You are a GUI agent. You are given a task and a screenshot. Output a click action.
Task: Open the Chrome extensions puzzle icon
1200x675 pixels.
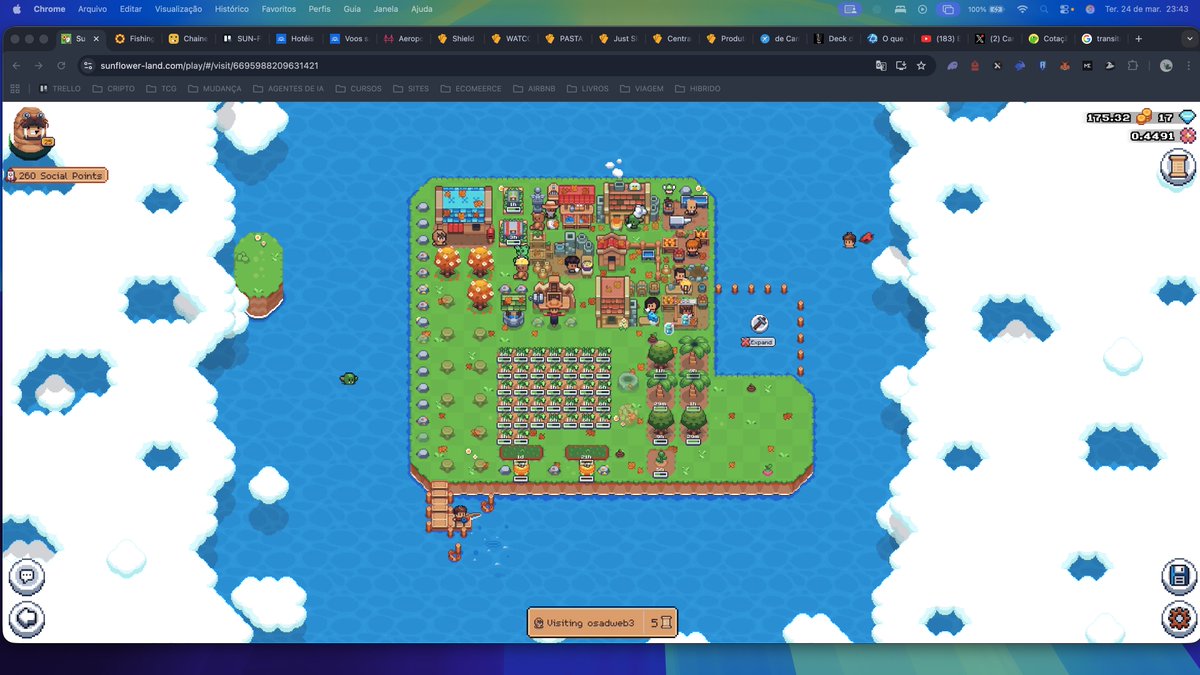pyautogui.click(x=1132, y=65)
